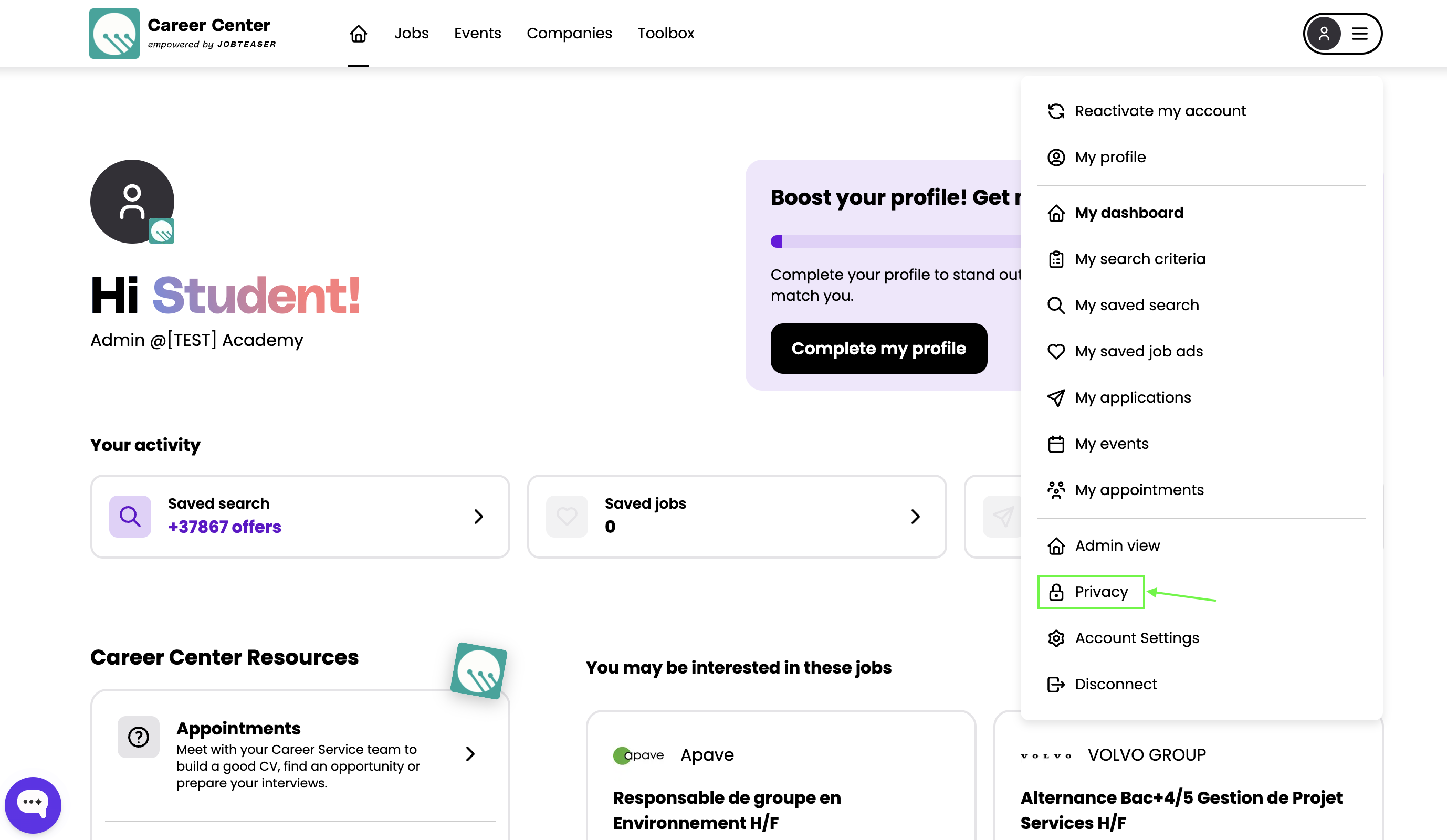Click the Saved search magnifier icon
This screenshot has height=840, width=1447.
pyautogui.click(x=130, y=516)
